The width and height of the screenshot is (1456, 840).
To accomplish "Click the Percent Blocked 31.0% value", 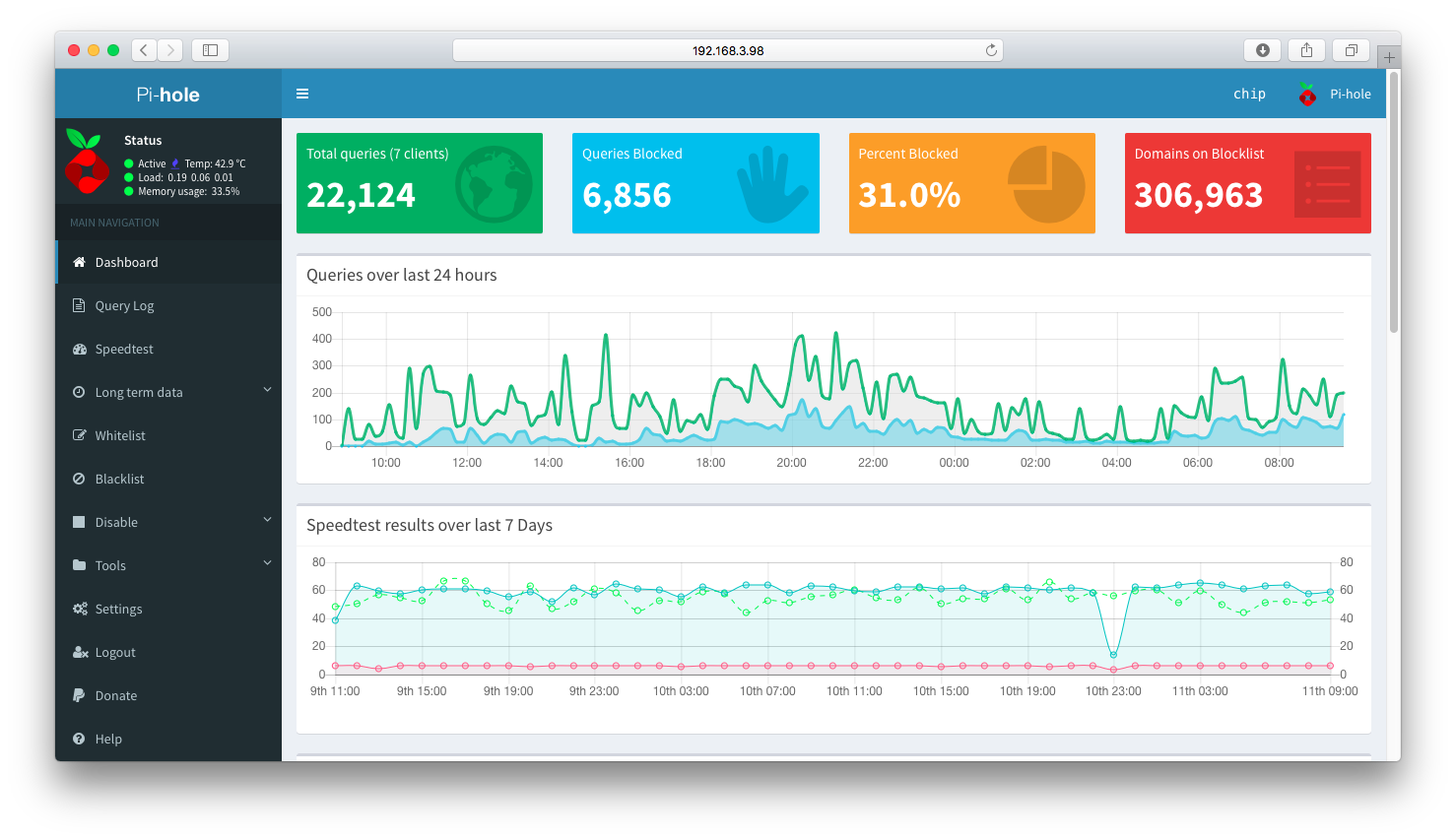I will (909, 195).
